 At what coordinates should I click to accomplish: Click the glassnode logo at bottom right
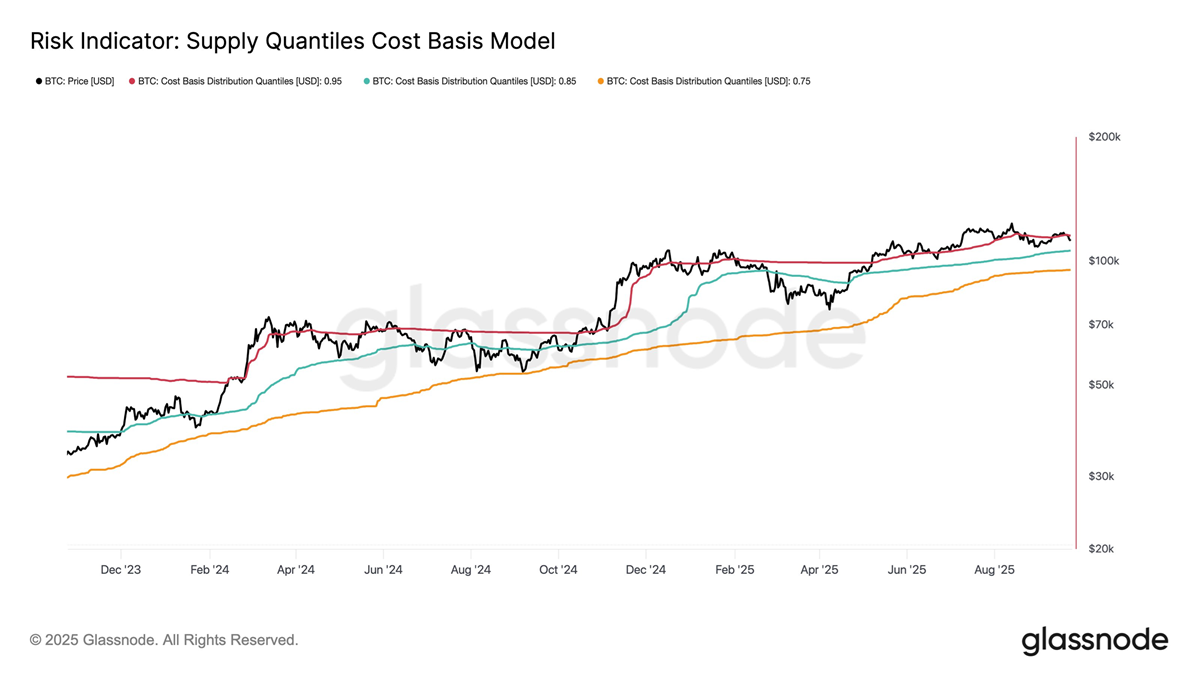pos(1094,640)
